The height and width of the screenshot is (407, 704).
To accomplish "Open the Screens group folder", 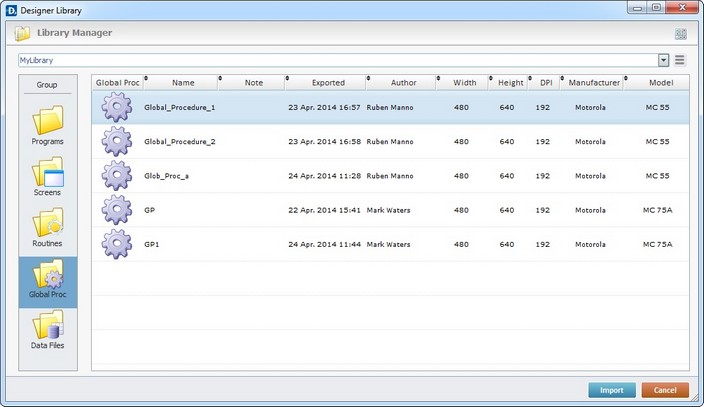I will click(x=48, y=176).
